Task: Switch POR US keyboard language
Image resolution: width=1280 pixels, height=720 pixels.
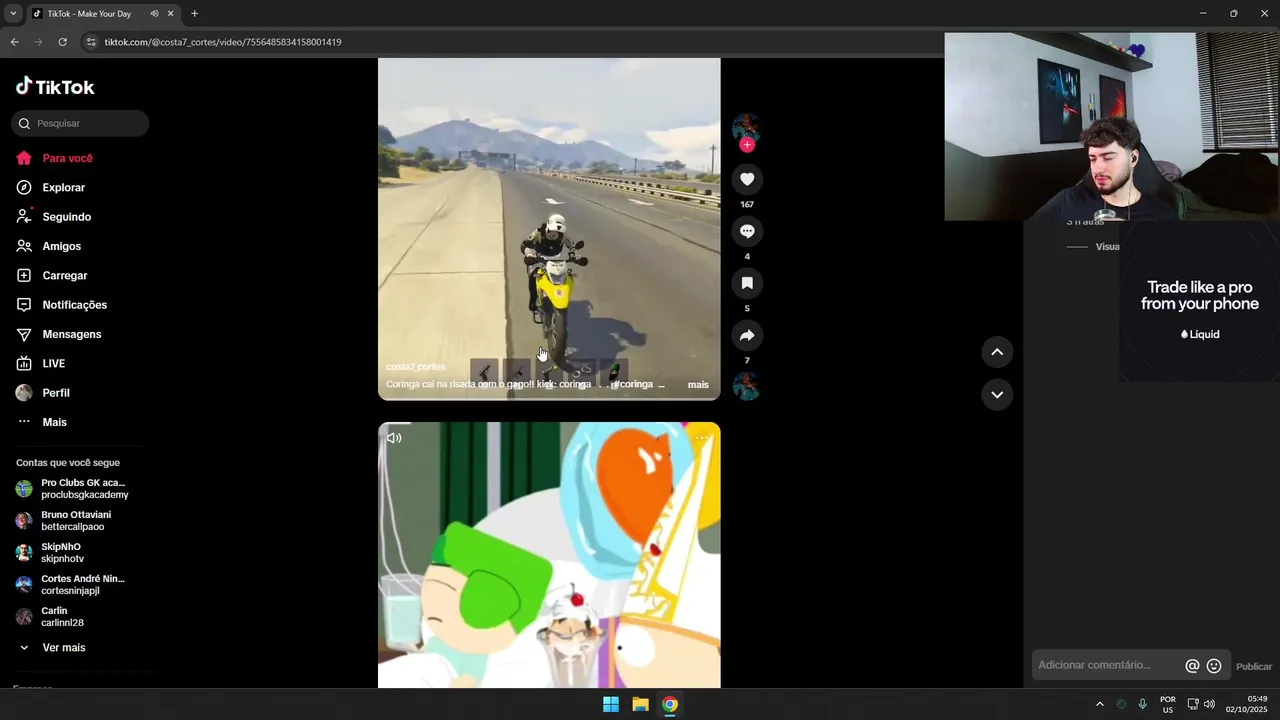Action: (x=1168, y=704)
